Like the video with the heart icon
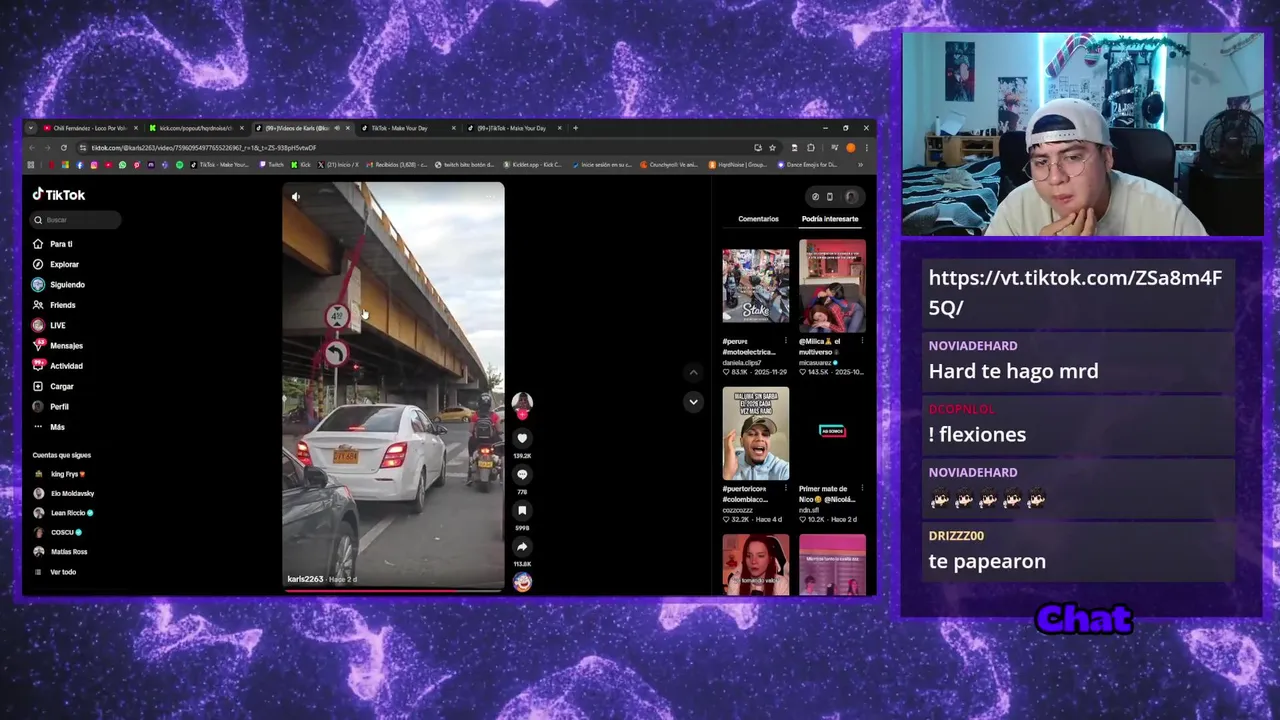This screenshot has height=720, width=1280. coord(522,438)
